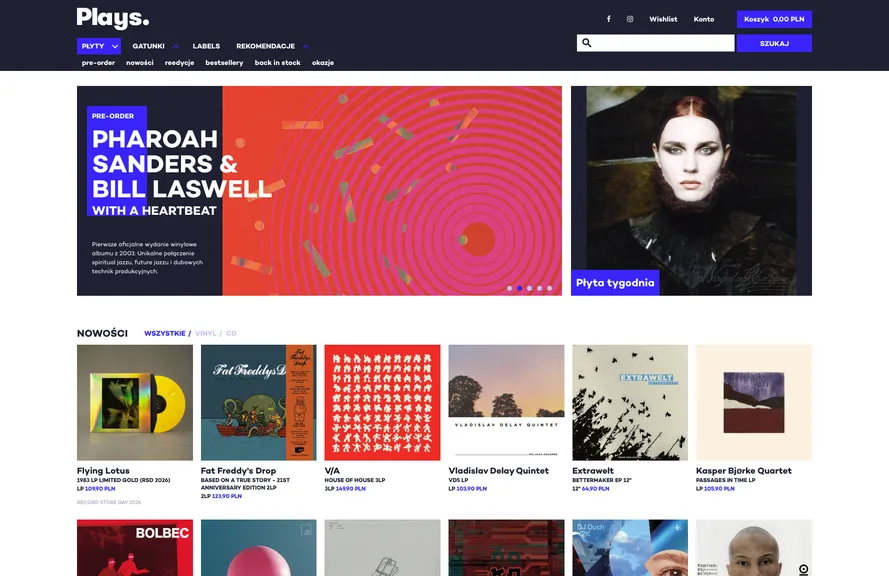This screenshot has height=576, width=889.
Task: Open VD5 LP title
Action: 458,480
